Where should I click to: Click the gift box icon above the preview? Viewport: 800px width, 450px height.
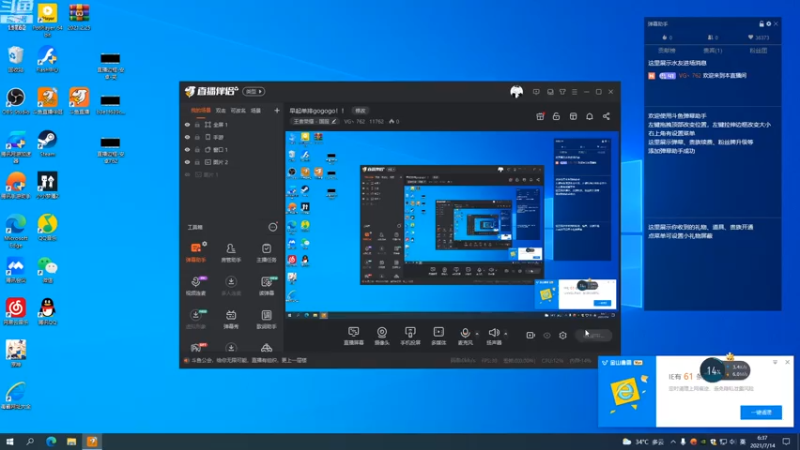point(540,116)
